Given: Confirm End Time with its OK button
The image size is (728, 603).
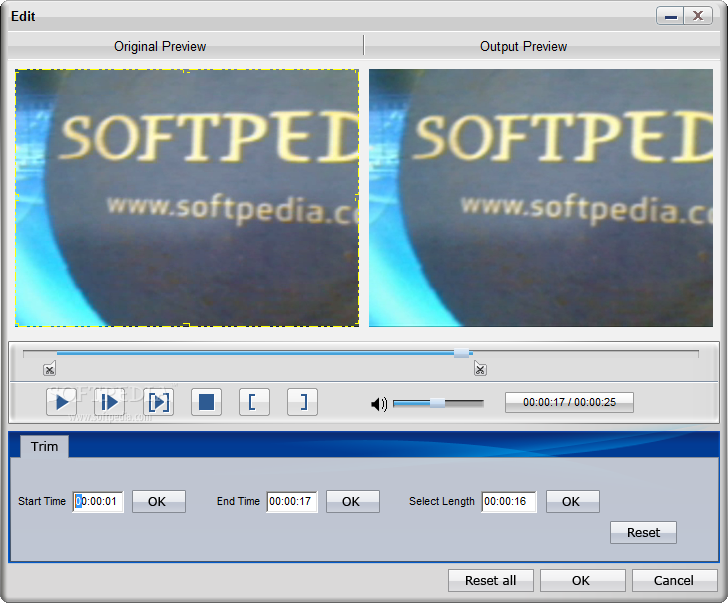Looking at the screenshot, I should tap(353, 501).
